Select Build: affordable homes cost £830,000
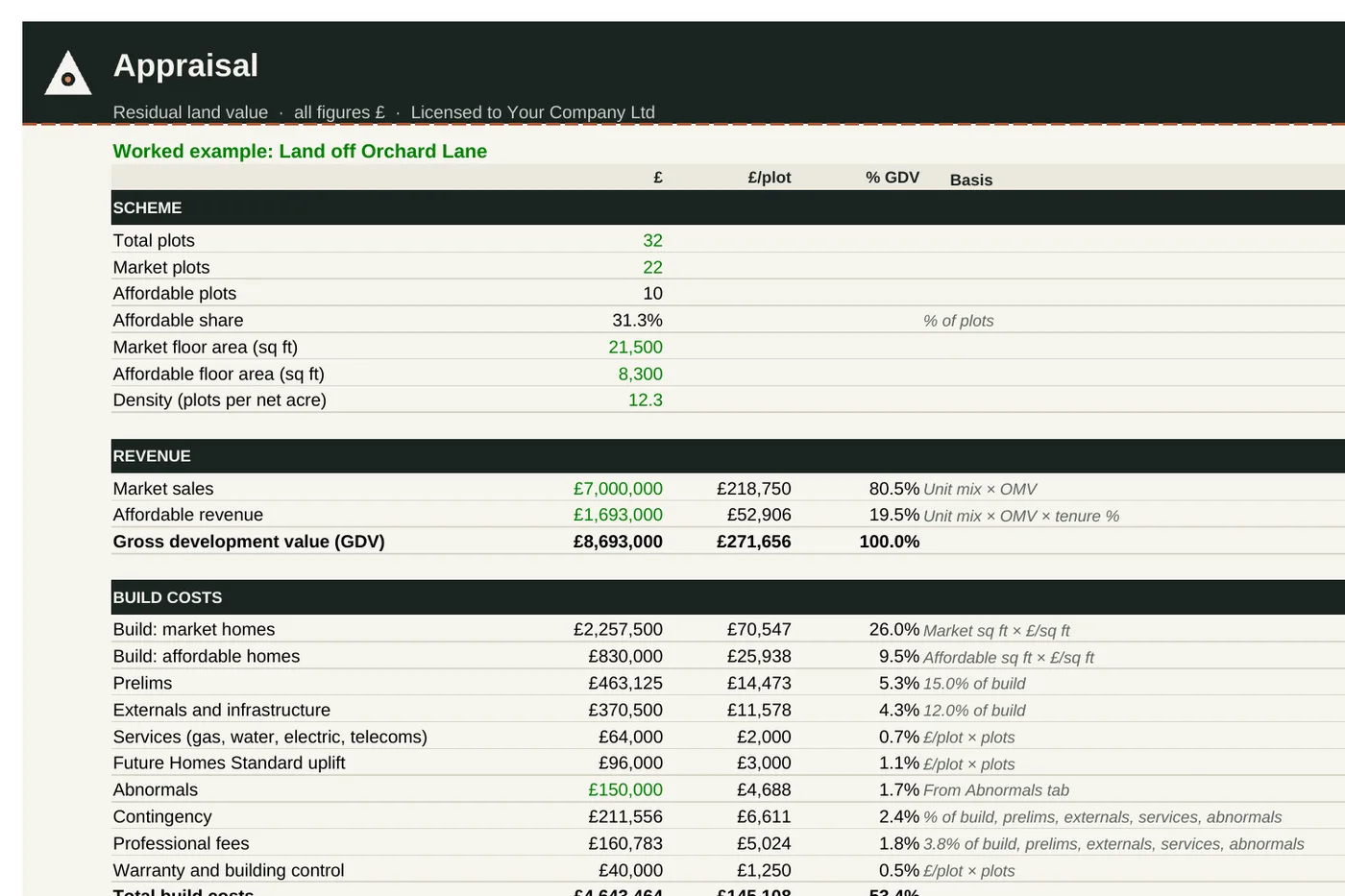The height and width of the screenshot is (896, 1345). [625, 657]
